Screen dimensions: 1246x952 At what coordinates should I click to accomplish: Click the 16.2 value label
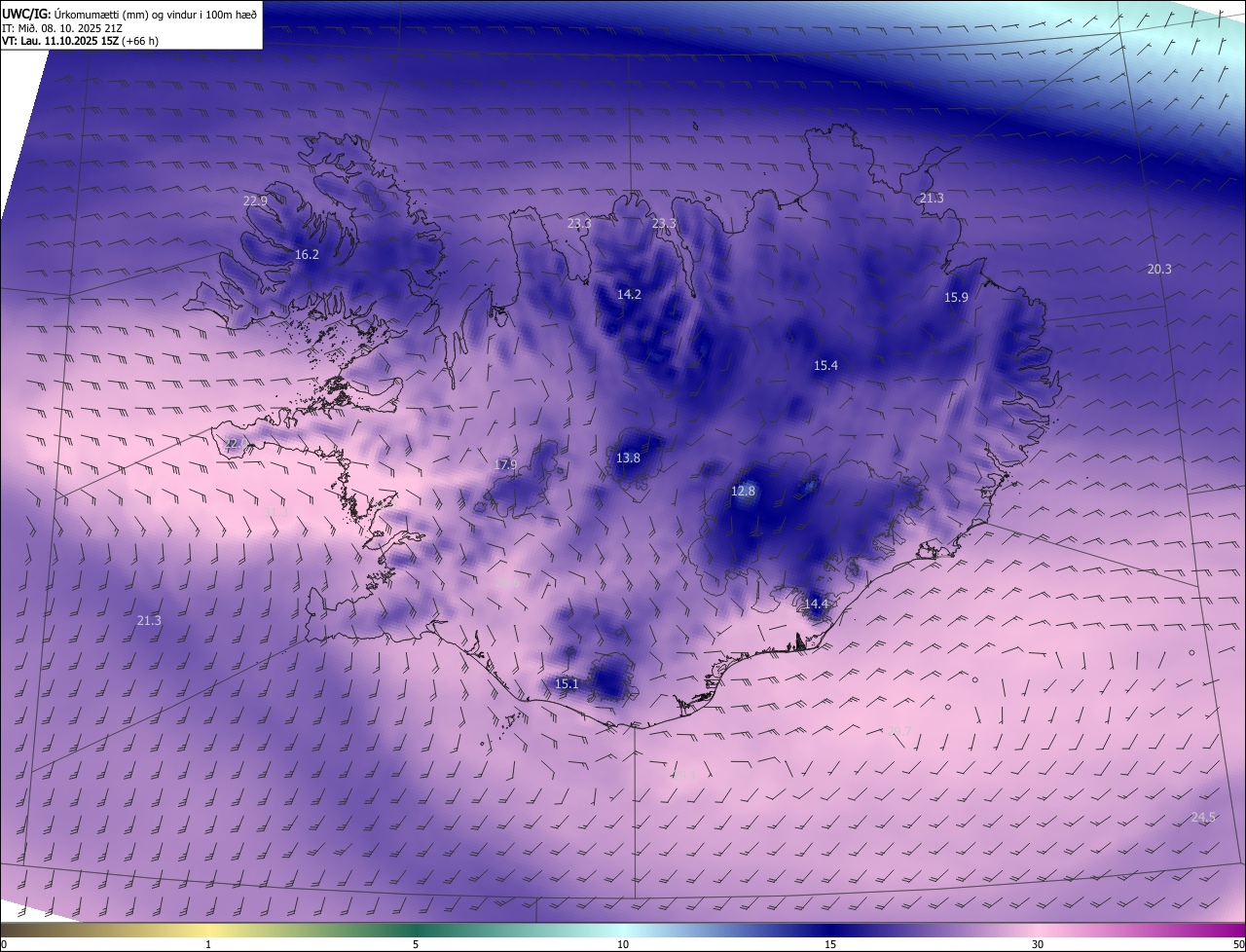tap(307, 254)
